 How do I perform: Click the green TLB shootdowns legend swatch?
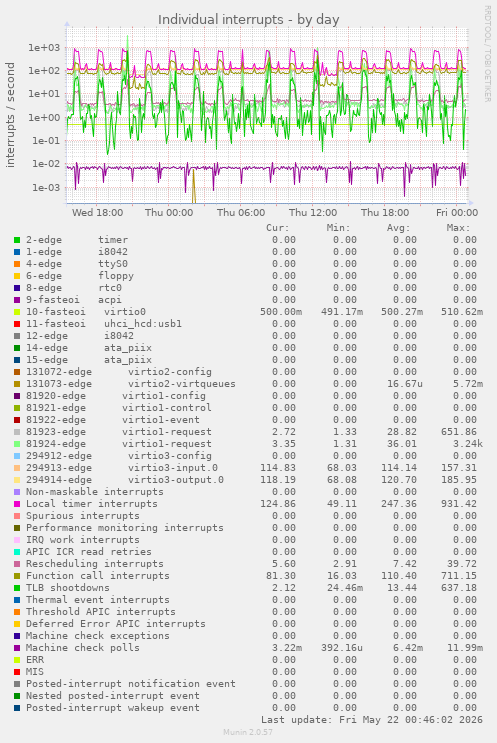[x=17, y=588]
